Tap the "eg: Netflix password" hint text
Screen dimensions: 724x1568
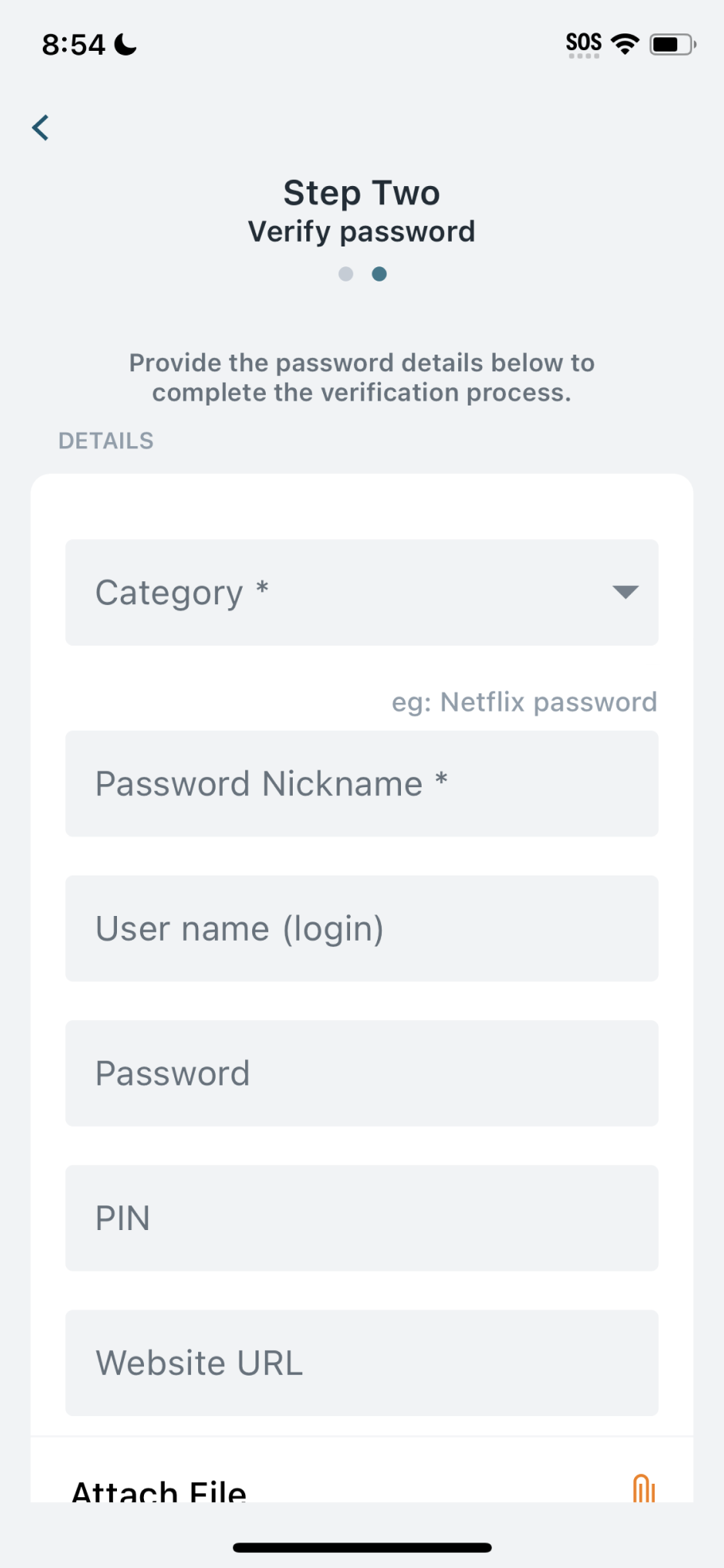524,702
